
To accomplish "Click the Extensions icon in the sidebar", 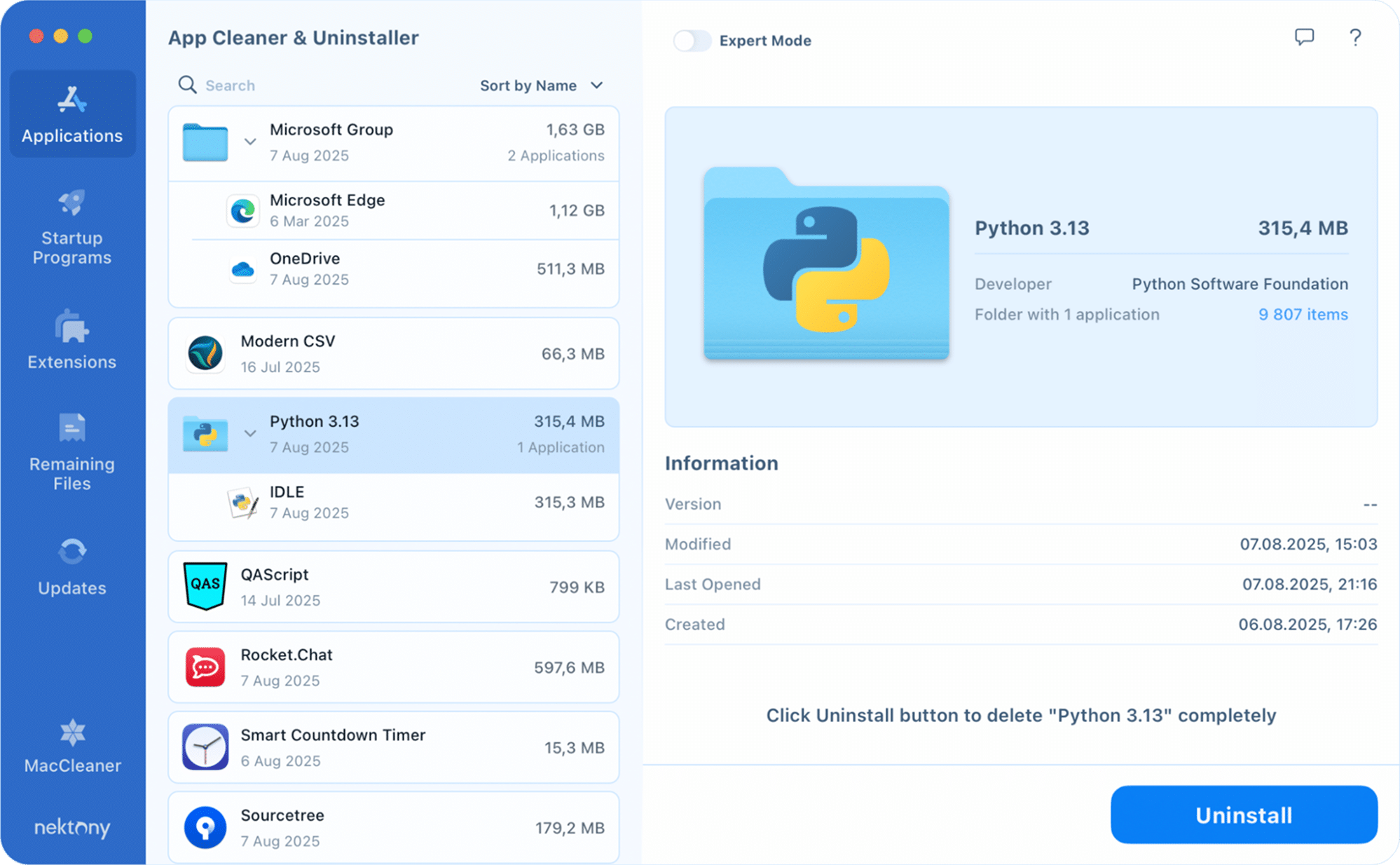I will (71, 341).
